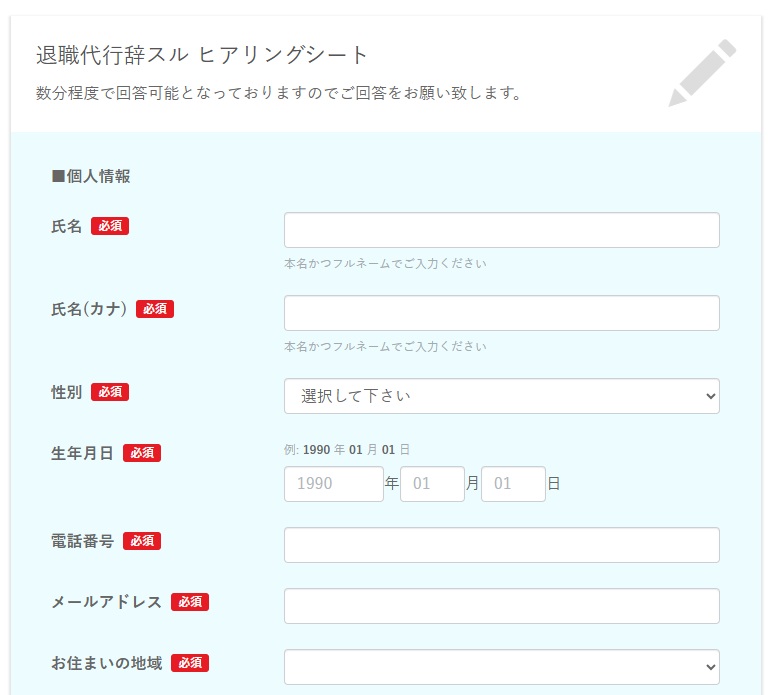The height and width of the screenshot is (695, 771).
Task: Click the 必須 badge next to メールアドレス
Action: click(190, 602)
